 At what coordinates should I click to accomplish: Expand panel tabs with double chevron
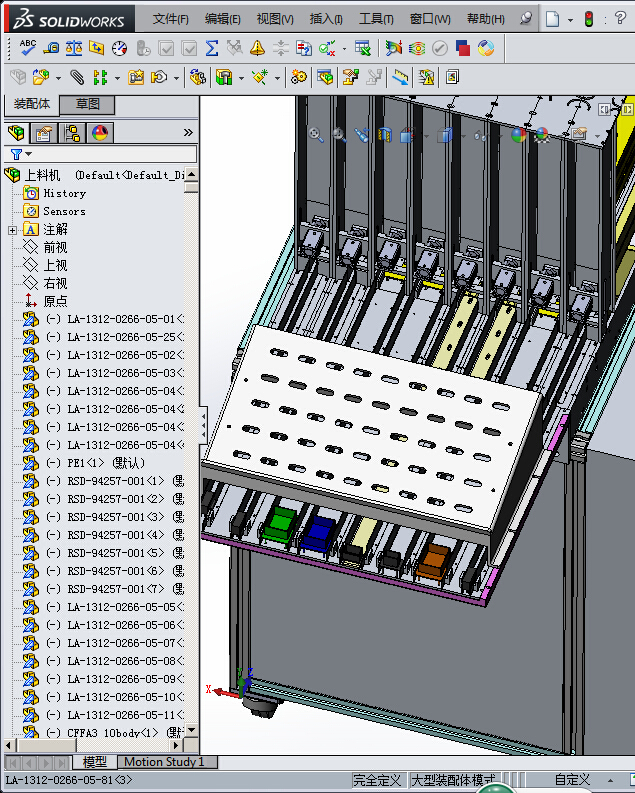point(188,133)
